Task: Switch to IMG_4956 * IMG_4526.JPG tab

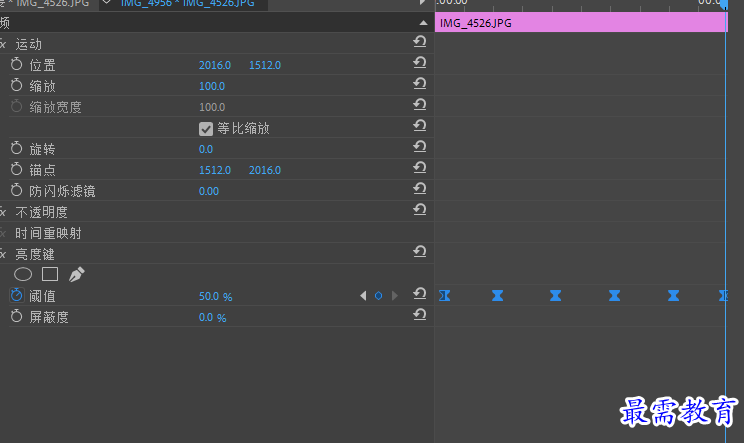Action: coord(187,4)
